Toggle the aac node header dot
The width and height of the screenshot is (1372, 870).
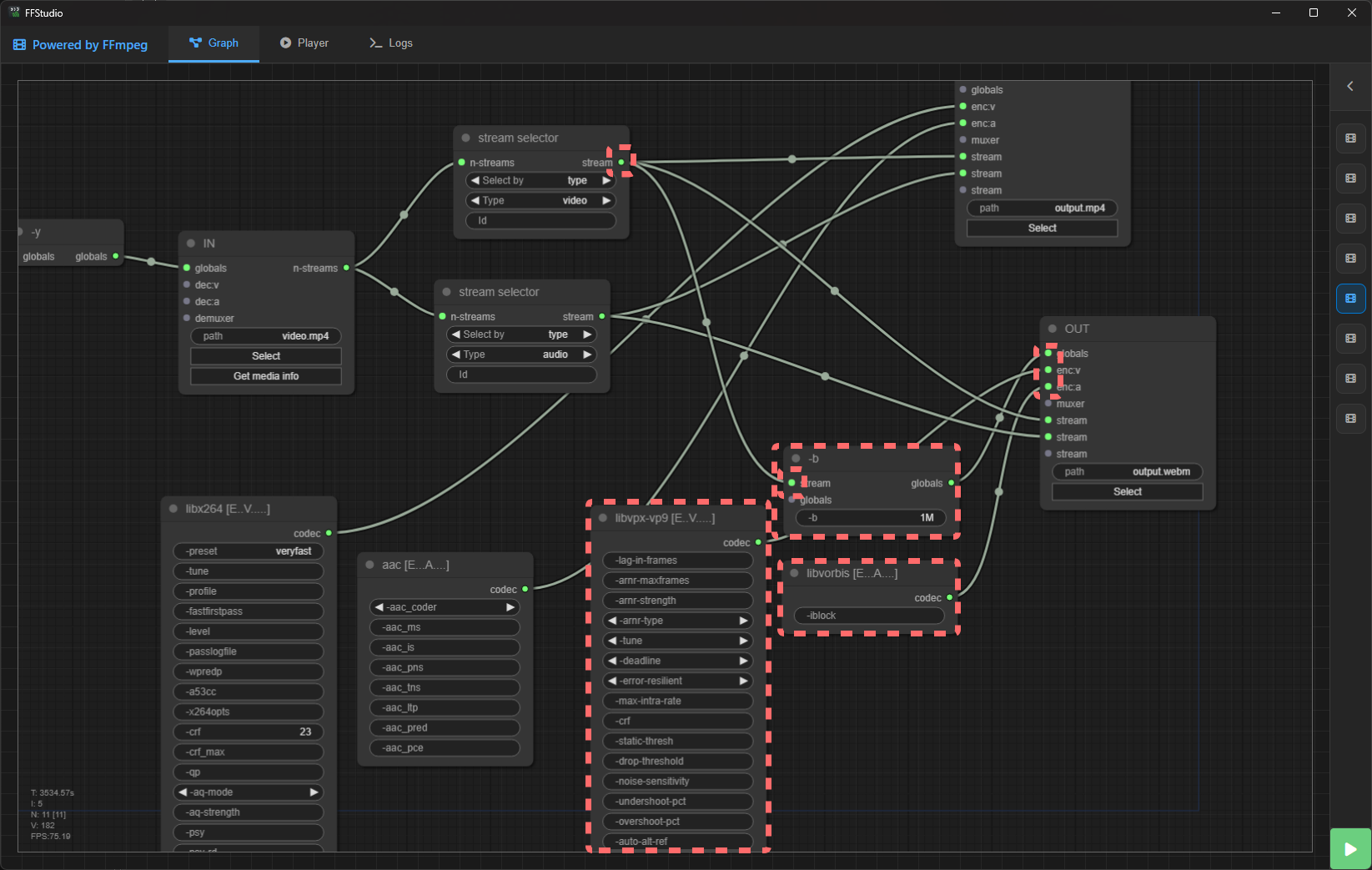(369, 565)
